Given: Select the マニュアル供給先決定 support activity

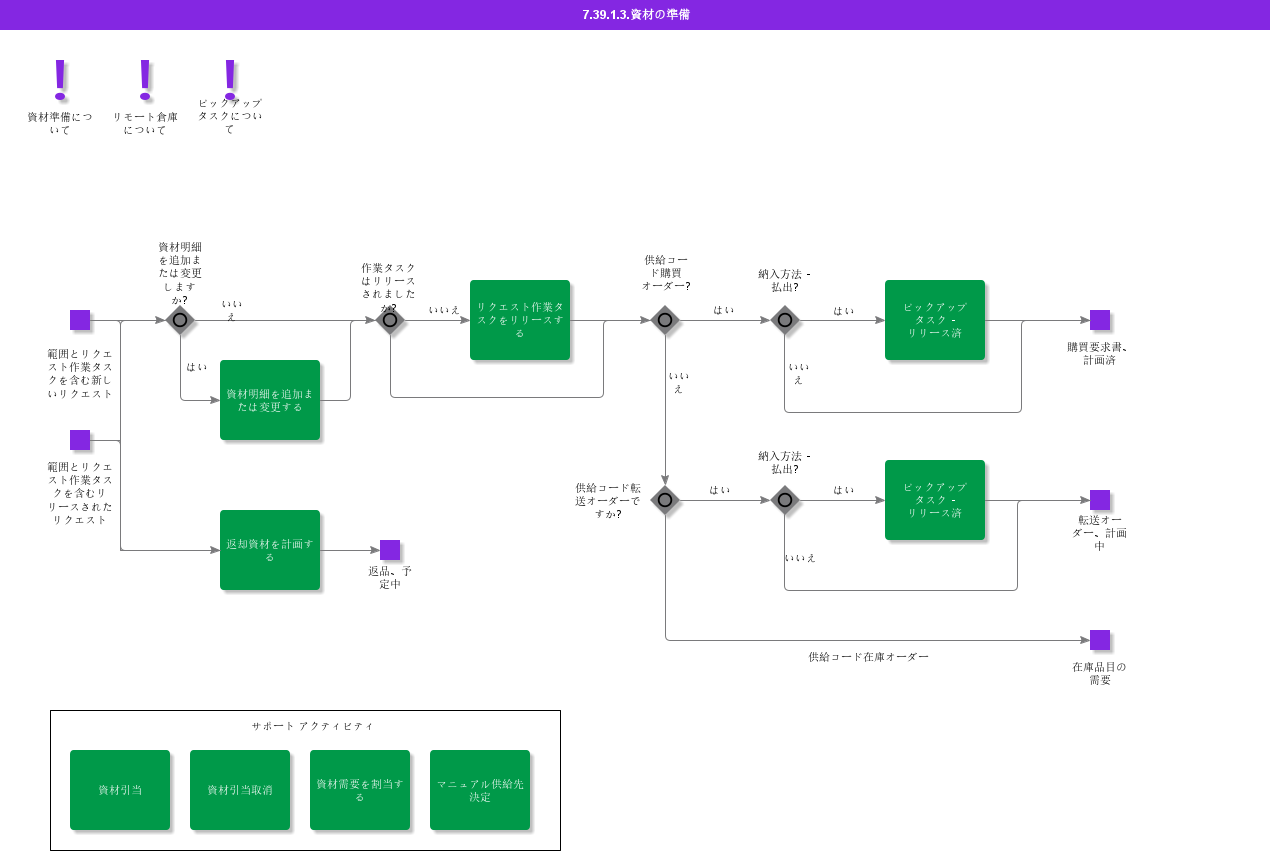Looking at the screenshot, I should pos(480,790).
